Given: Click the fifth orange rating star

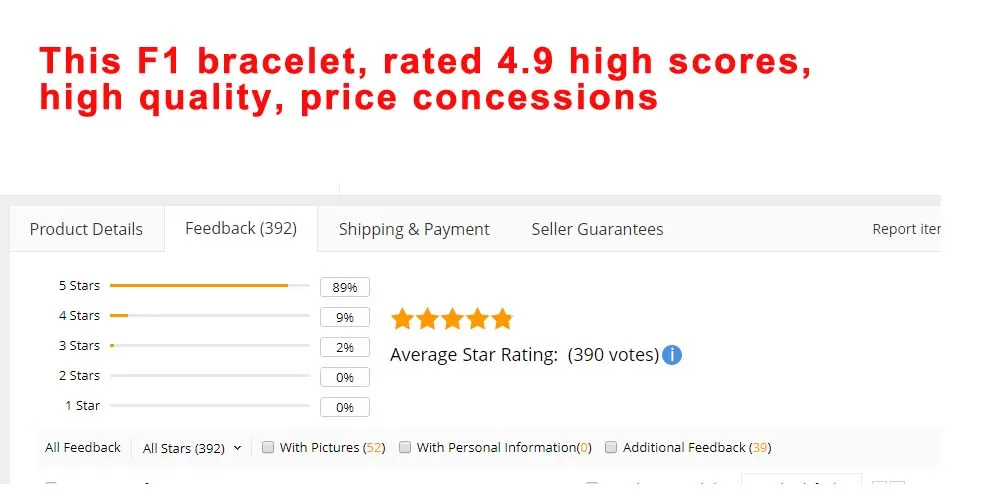Looking at the screenshot, I should click(x=502, y=318).
